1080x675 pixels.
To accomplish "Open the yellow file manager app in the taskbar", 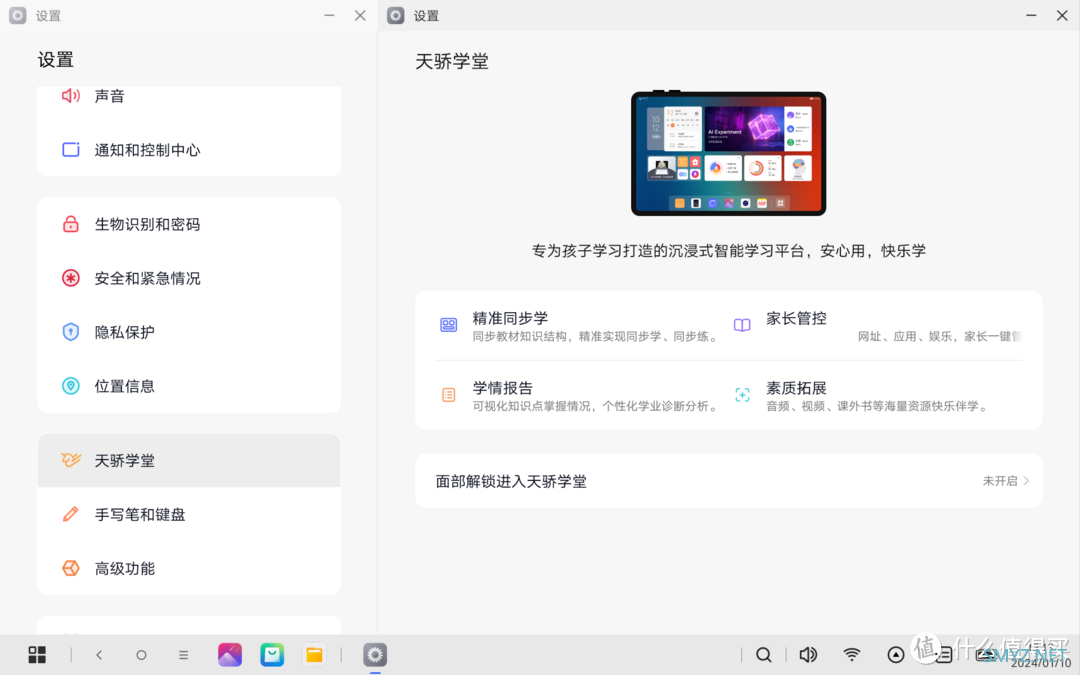I will click(x=314, y=654).
